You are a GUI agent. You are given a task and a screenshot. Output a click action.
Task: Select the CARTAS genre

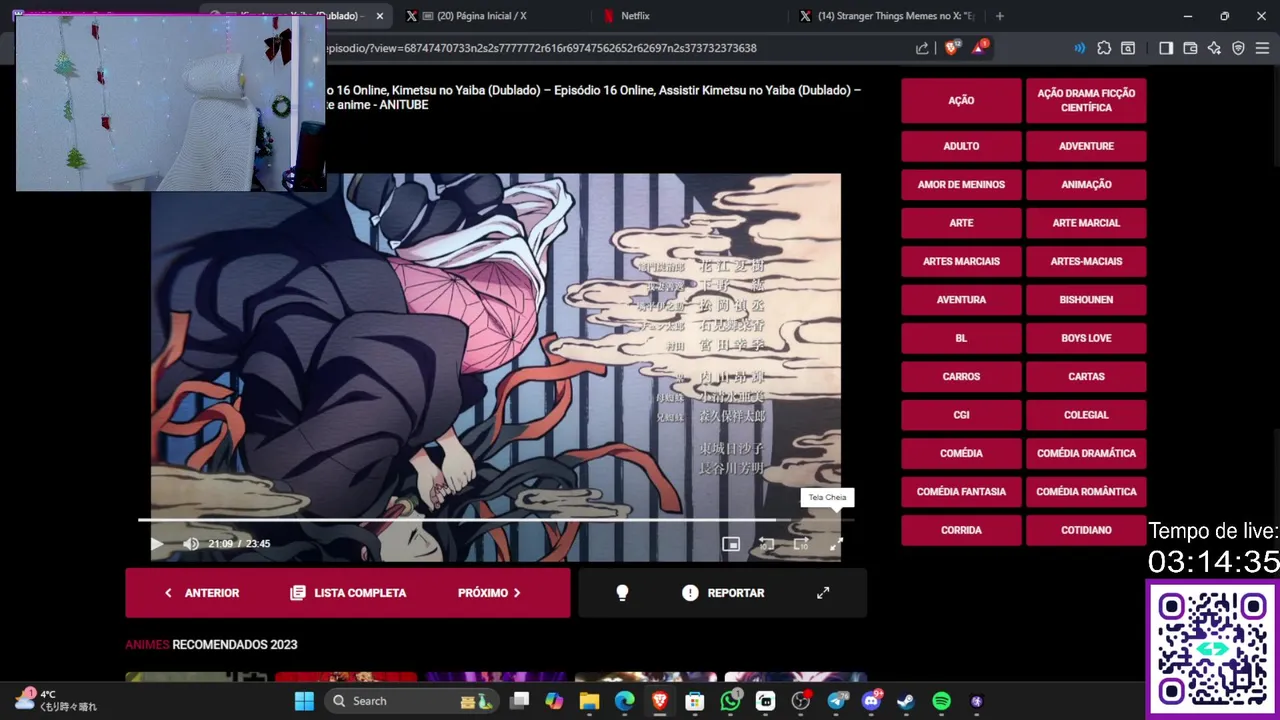(1086, 377)
